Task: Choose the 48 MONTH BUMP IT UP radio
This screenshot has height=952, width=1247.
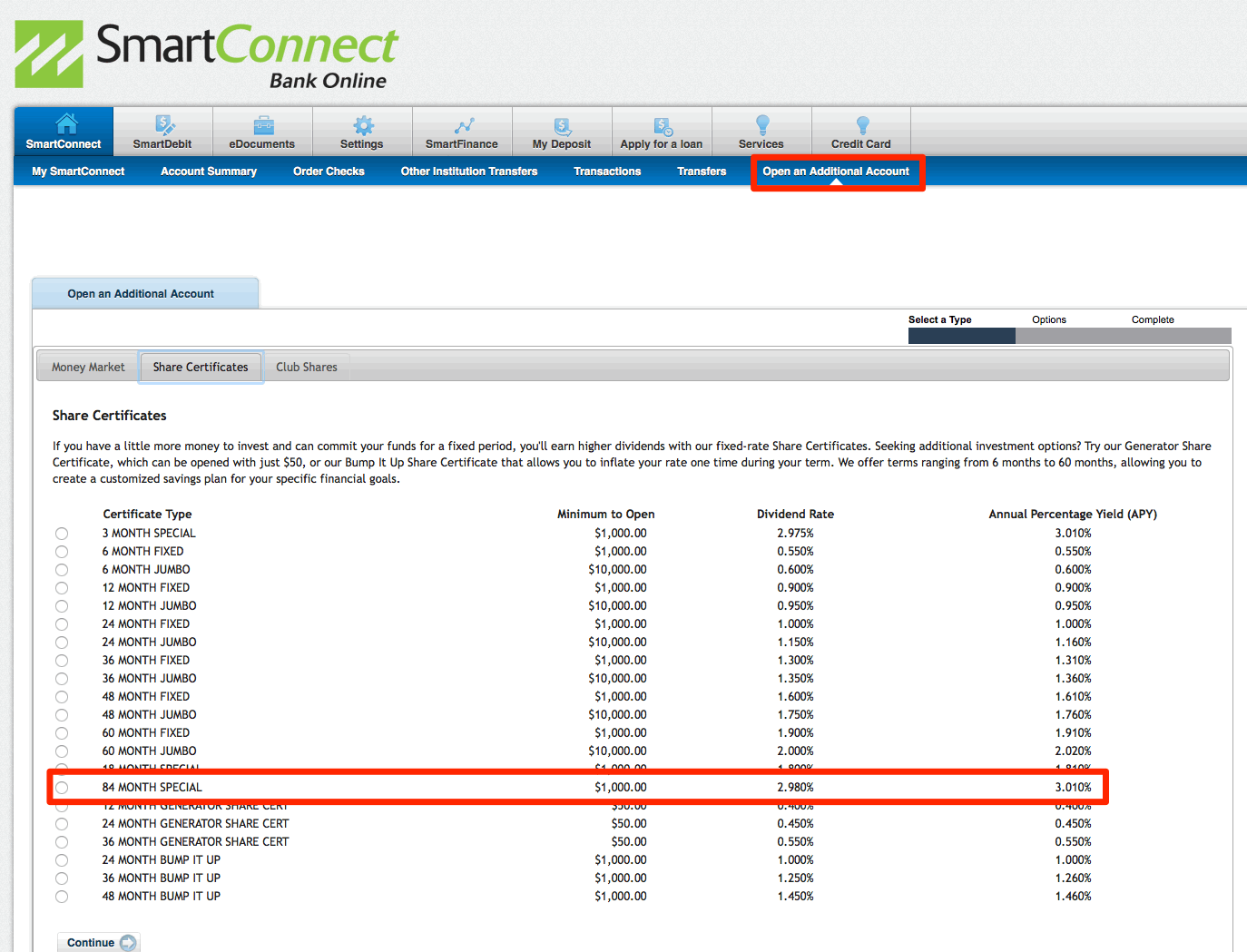Action: click(x=62, y=897)
